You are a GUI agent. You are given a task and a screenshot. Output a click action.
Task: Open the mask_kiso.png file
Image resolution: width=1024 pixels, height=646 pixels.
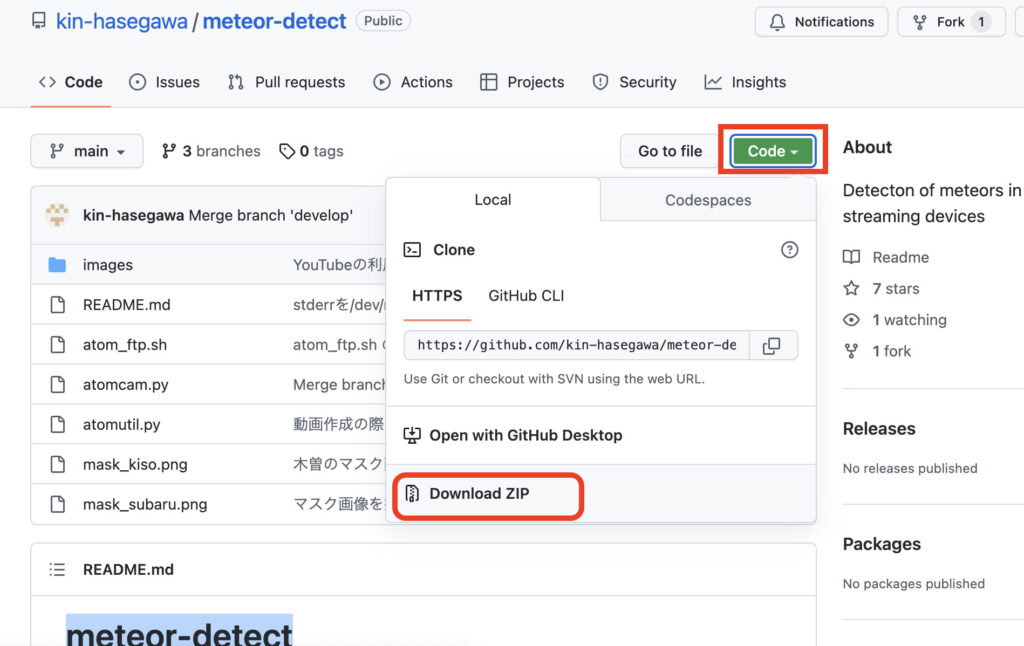(135, 464)
